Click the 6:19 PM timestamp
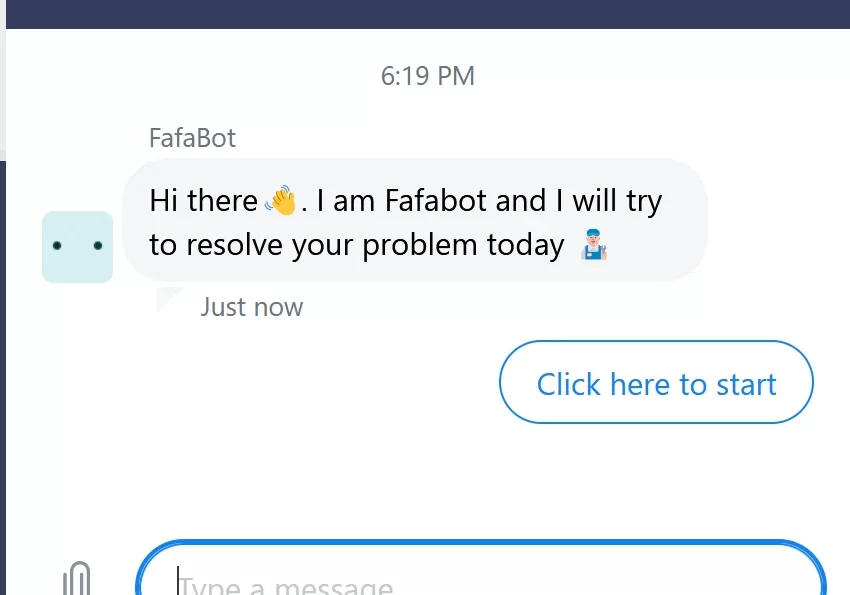Screen dimensions: 850x595 (x=428, y=76)
